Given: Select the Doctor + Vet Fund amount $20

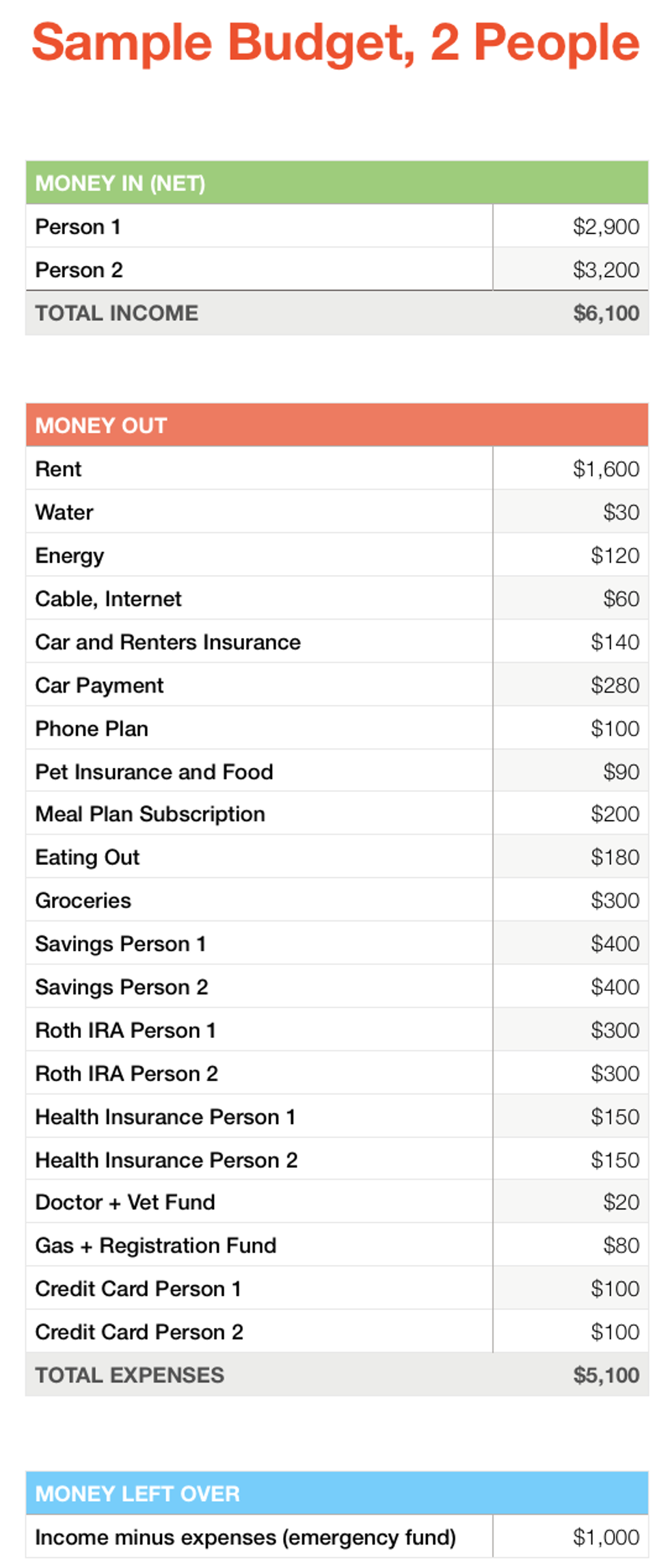Looking at the screenshot, I should click(x=621, y=1202).
